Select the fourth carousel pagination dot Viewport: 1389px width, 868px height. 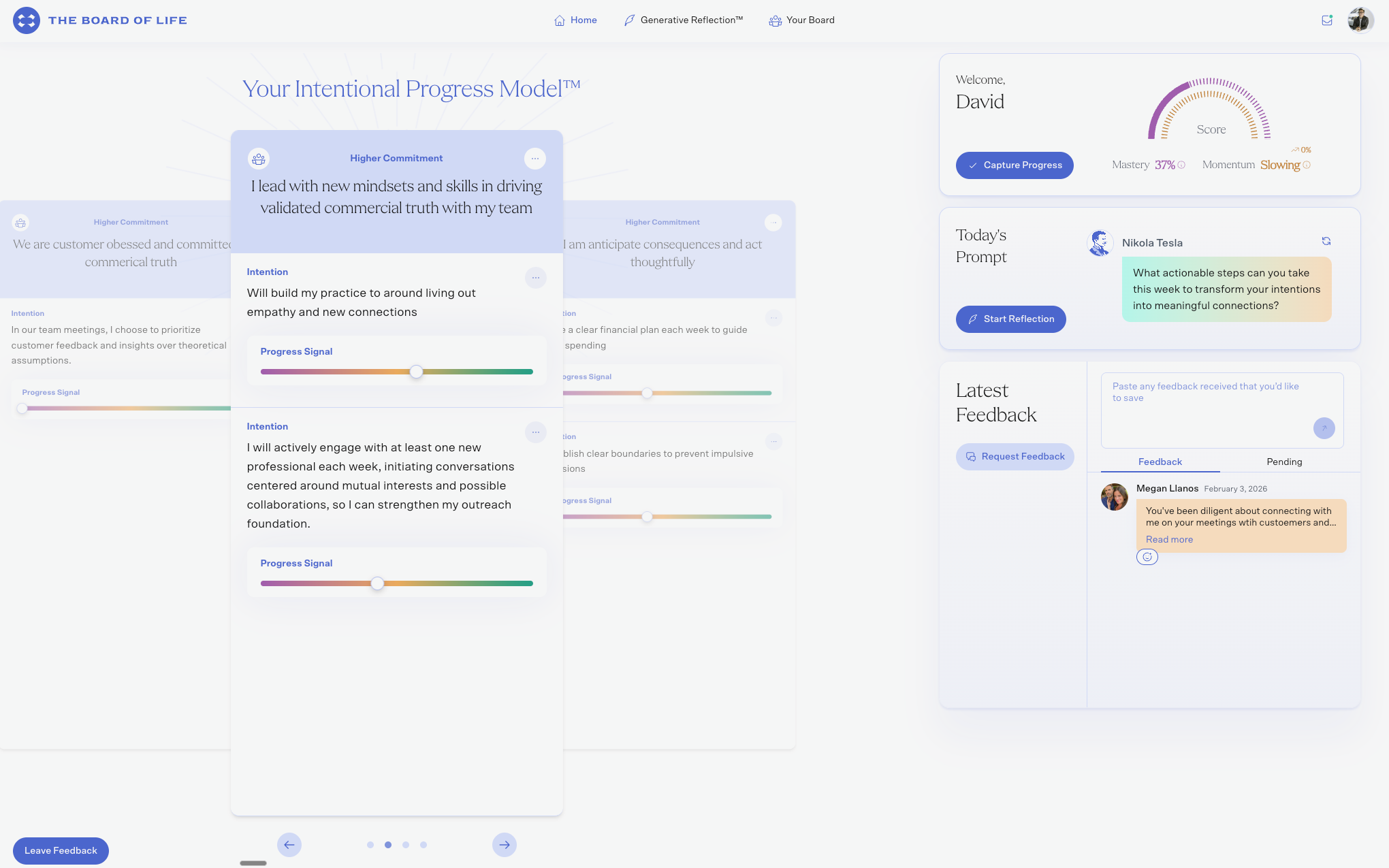424,845
